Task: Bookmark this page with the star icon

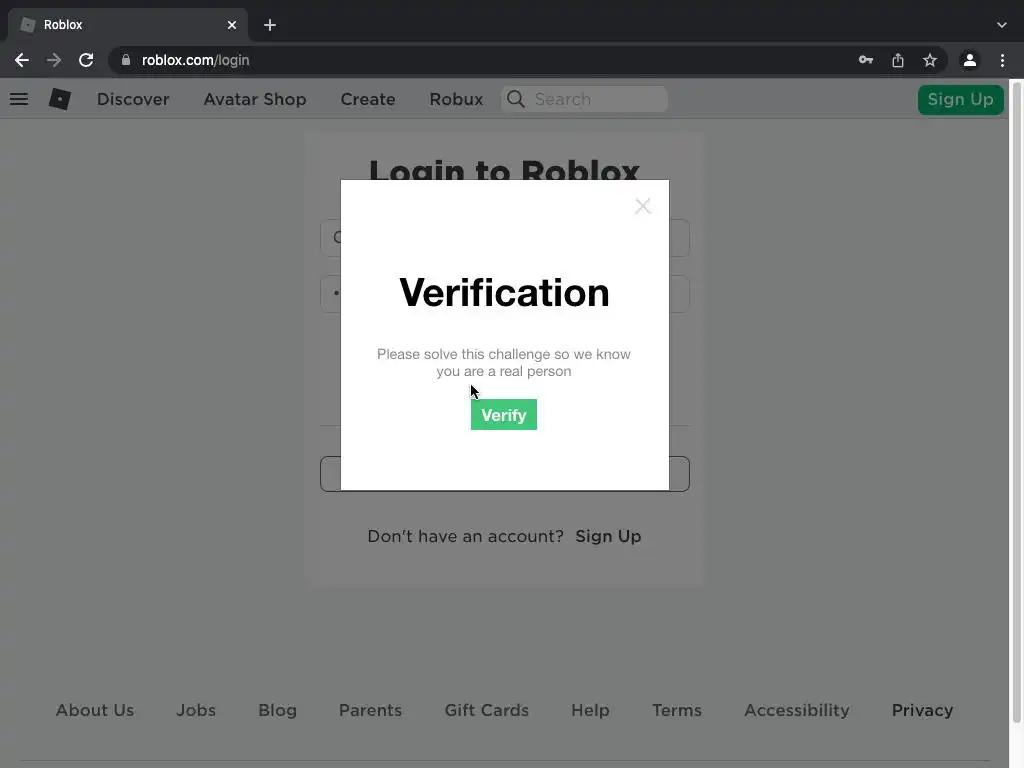Action: (930, 60)
